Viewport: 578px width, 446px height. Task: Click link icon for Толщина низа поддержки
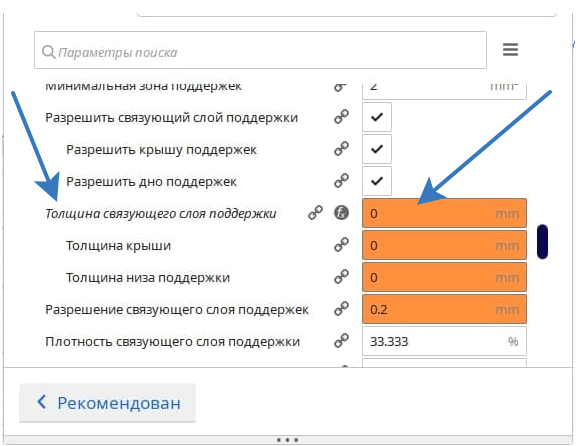coord(341,277)
